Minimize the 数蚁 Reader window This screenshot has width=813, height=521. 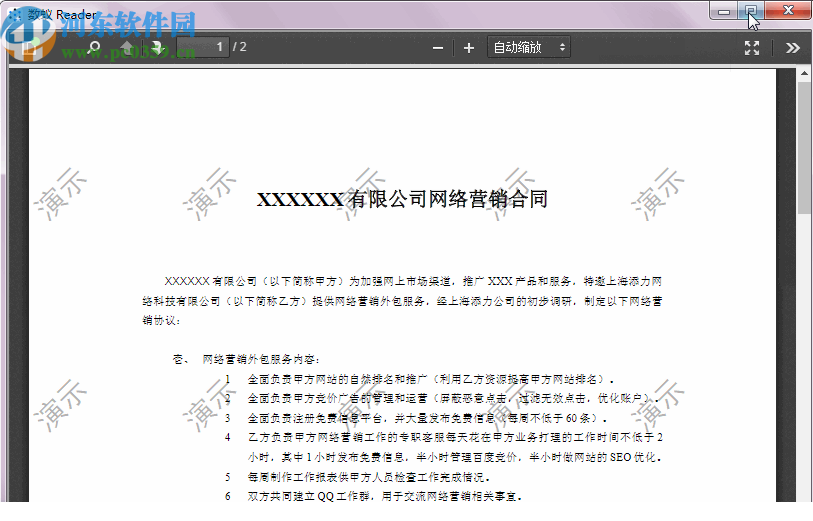(724, 11)
